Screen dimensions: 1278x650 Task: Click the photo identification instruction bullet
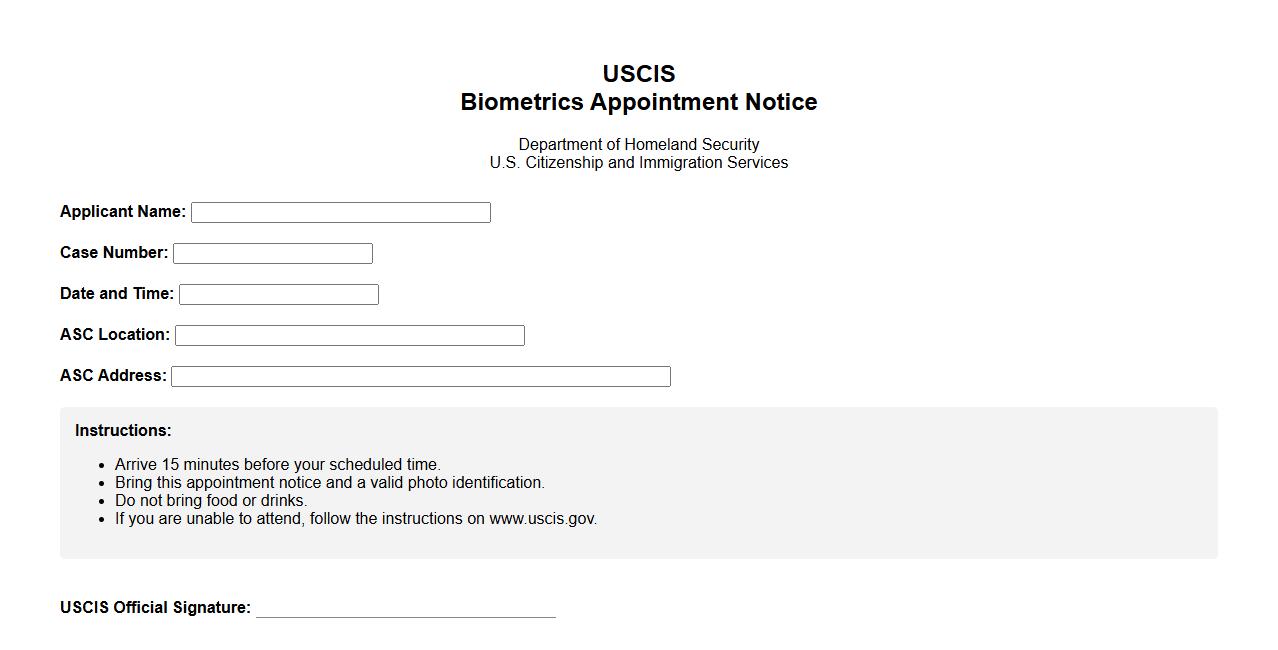(x=329, y=483)
